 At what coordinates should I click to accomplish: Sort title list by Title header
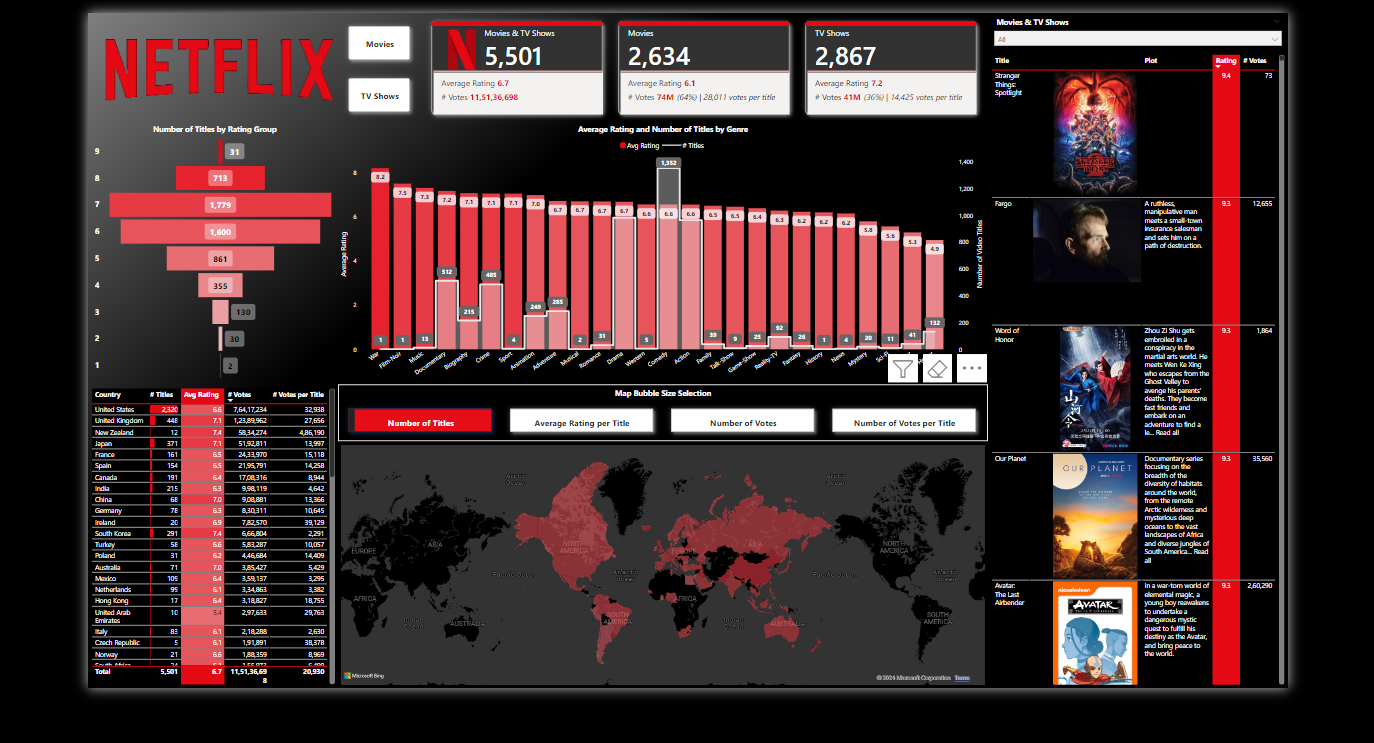pyautogui.click(x=1002, y=60)
